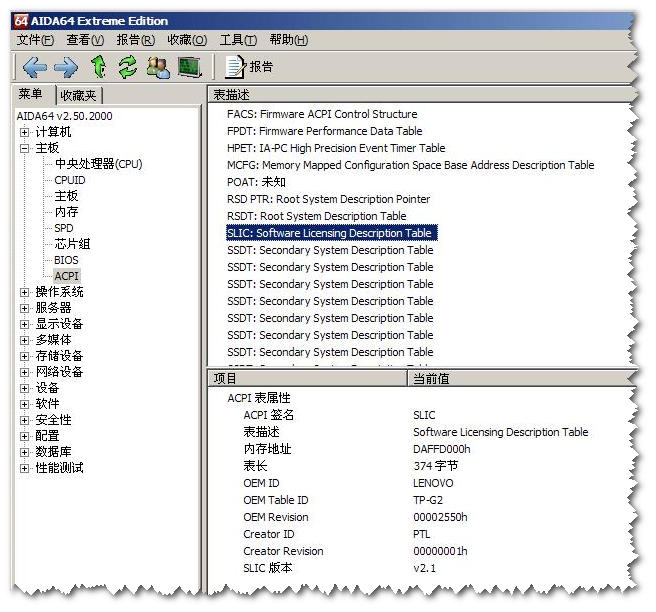The width and height of the screenshot is (656, 612).
Task: Select the MCFG: Memory Mapped Configuration row
Action: click(x=410, y=165)
